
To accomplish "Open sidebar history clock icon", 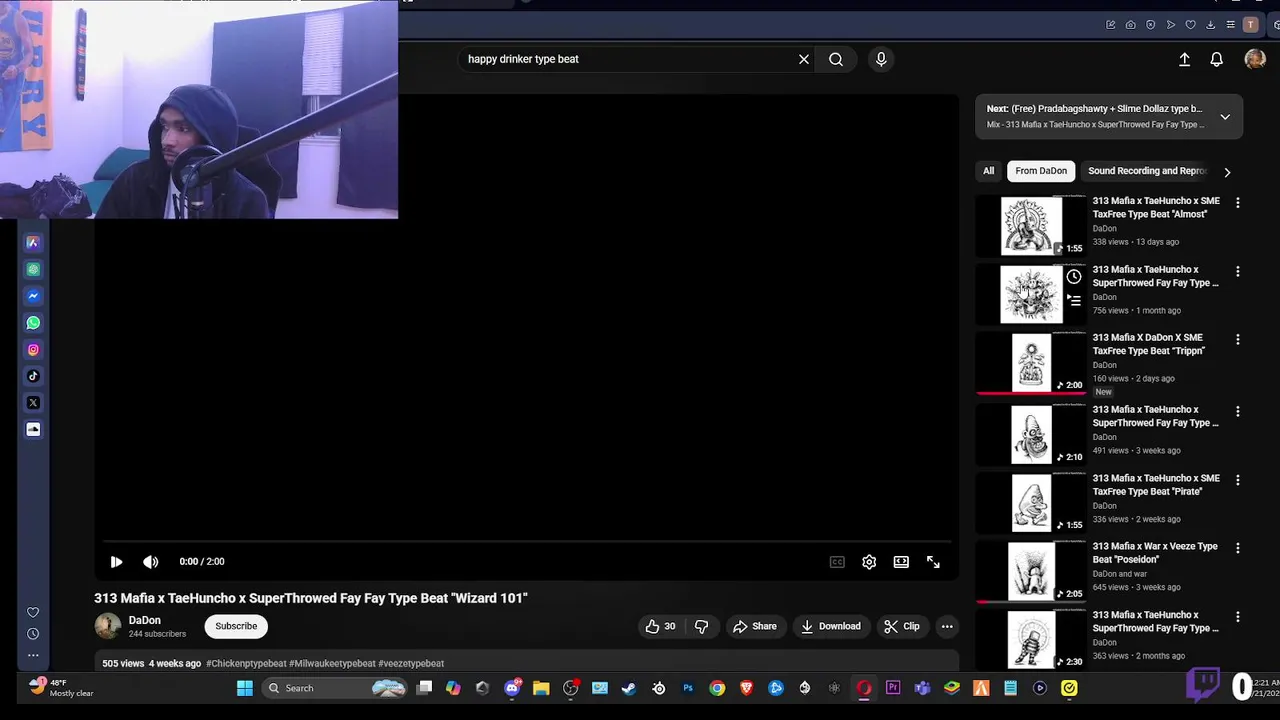I will pyautogui.click(x=33, y=634).
